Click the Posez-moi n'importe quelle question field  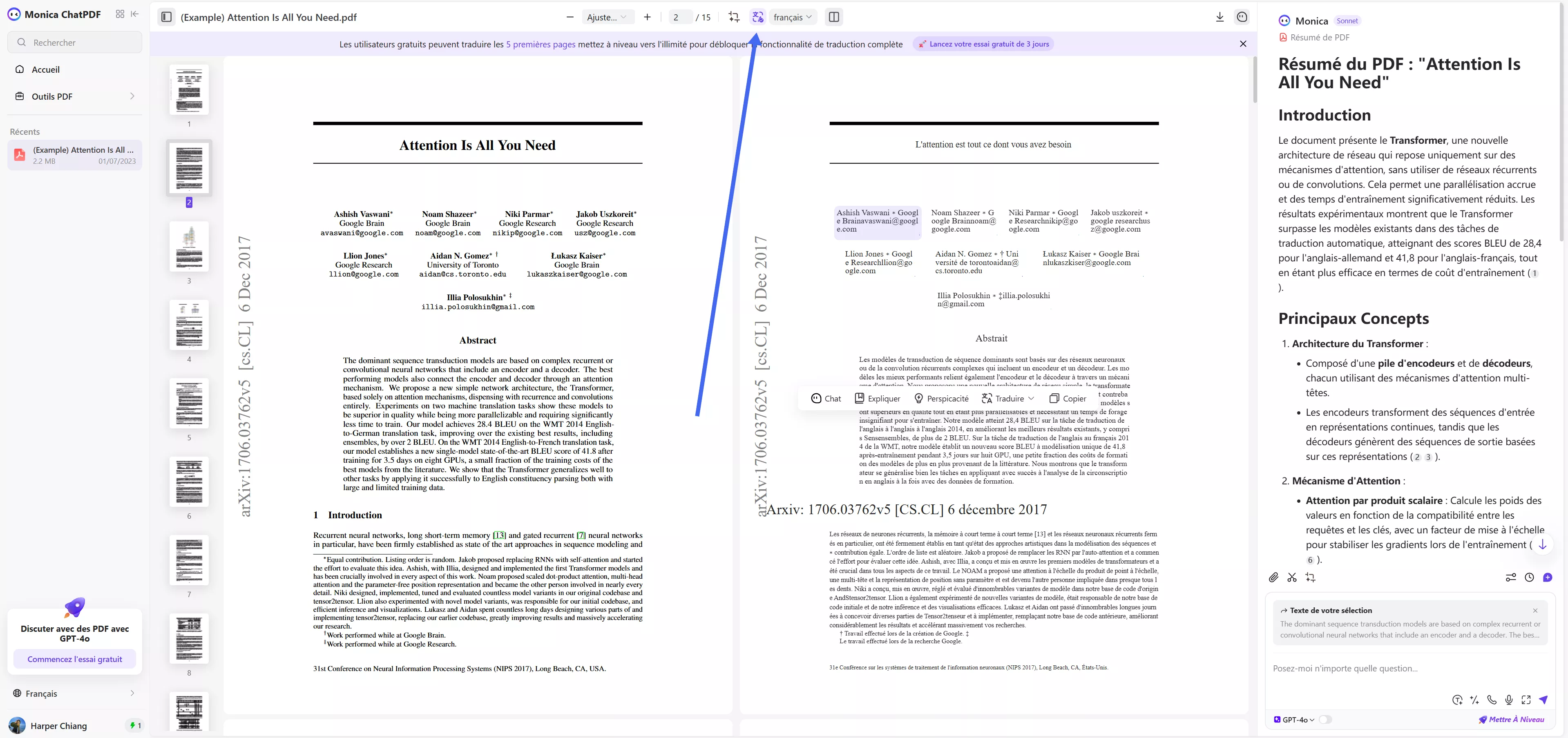(1410, 668)
